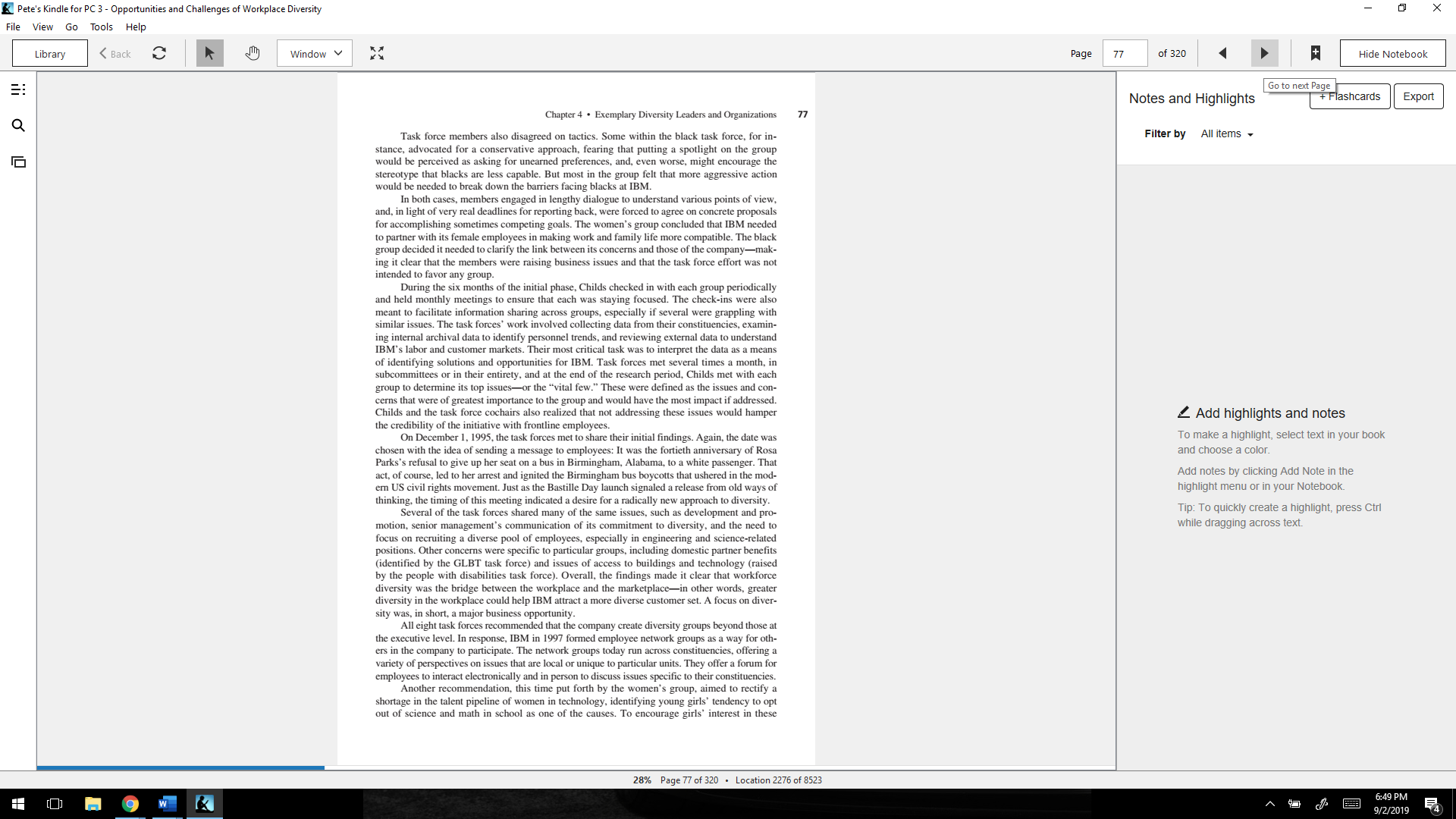Image resolution: width=1456 pixels, height=819 pixels.
Task: Open the View menu
Action: coord(42,27)
